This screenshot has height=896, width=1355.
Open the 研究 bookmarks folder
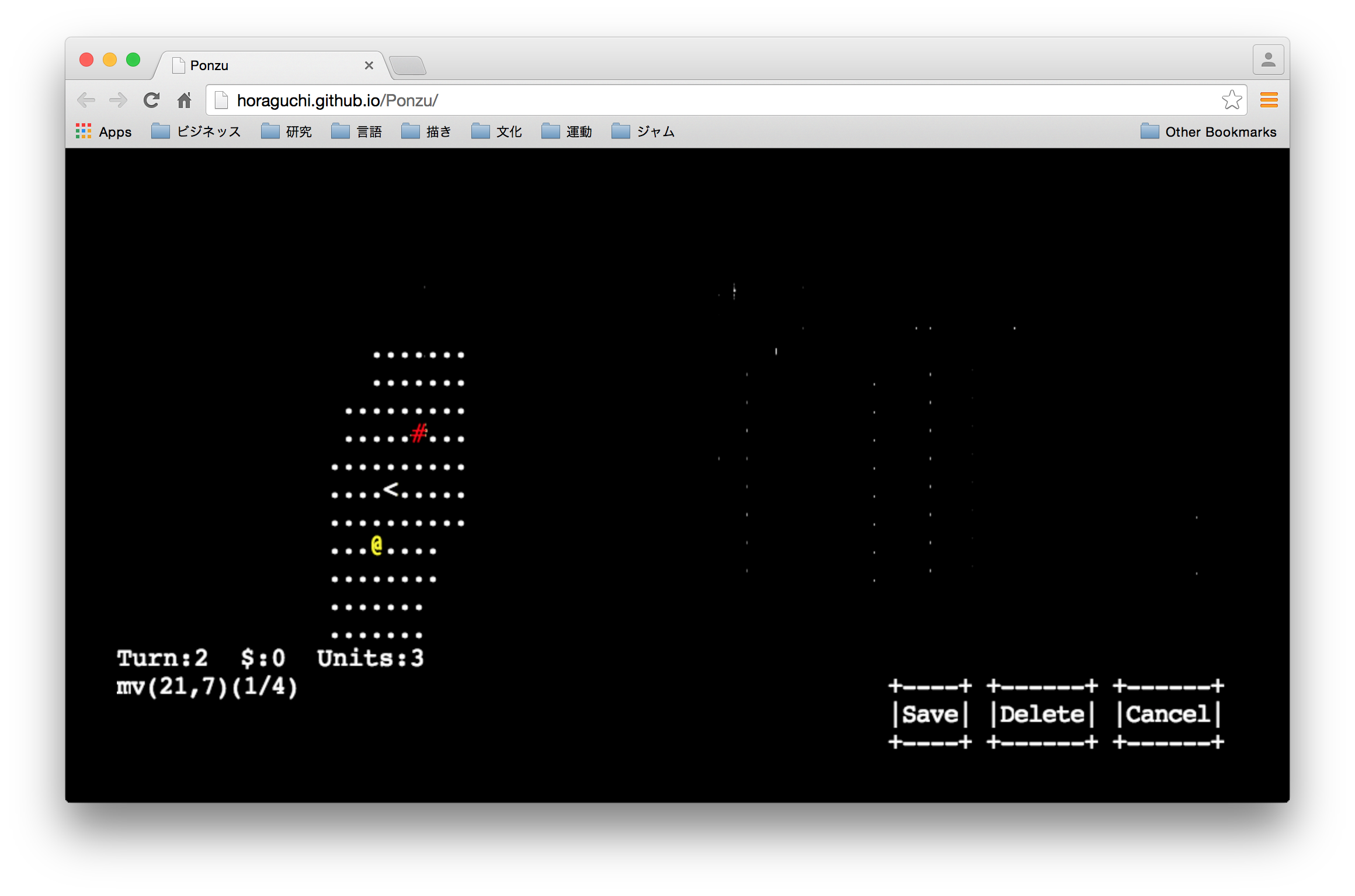point(287,131)
